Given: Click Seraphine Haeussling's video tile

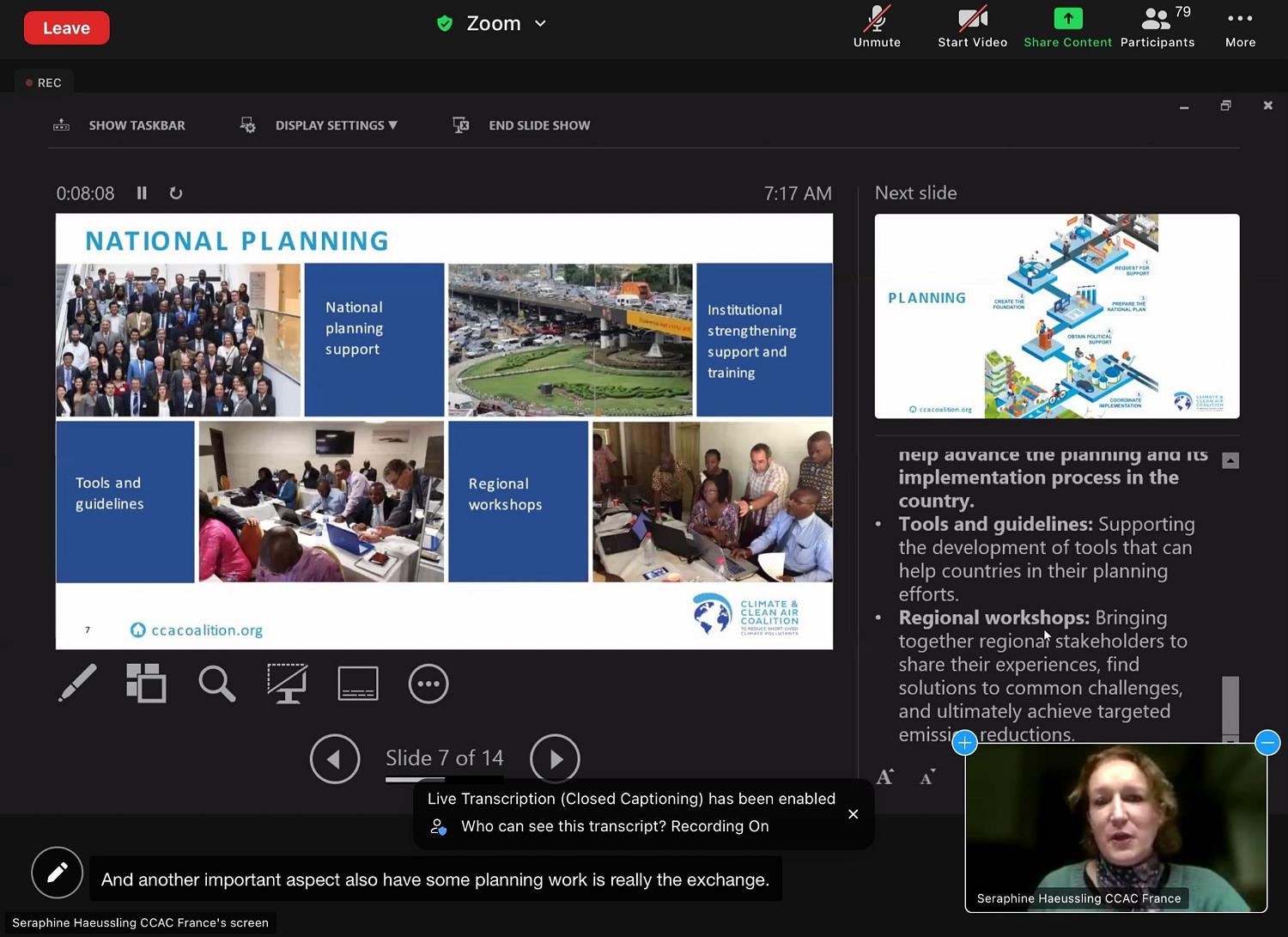Looking at the screenshot, I should pos(1115,827).
